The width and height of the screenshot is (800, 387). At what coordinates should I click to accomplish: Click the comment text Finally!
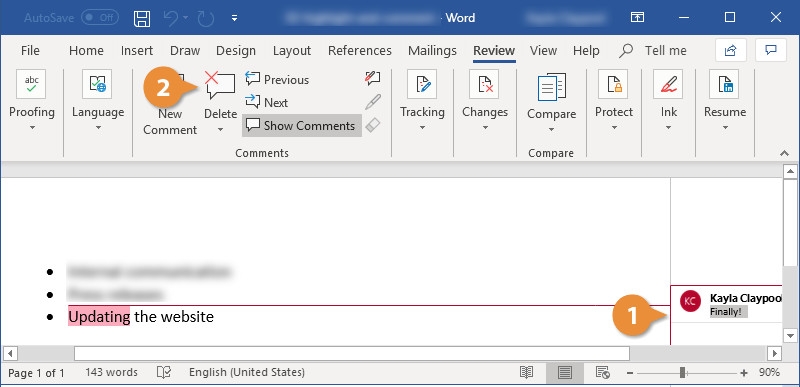(x=726, y=312)
